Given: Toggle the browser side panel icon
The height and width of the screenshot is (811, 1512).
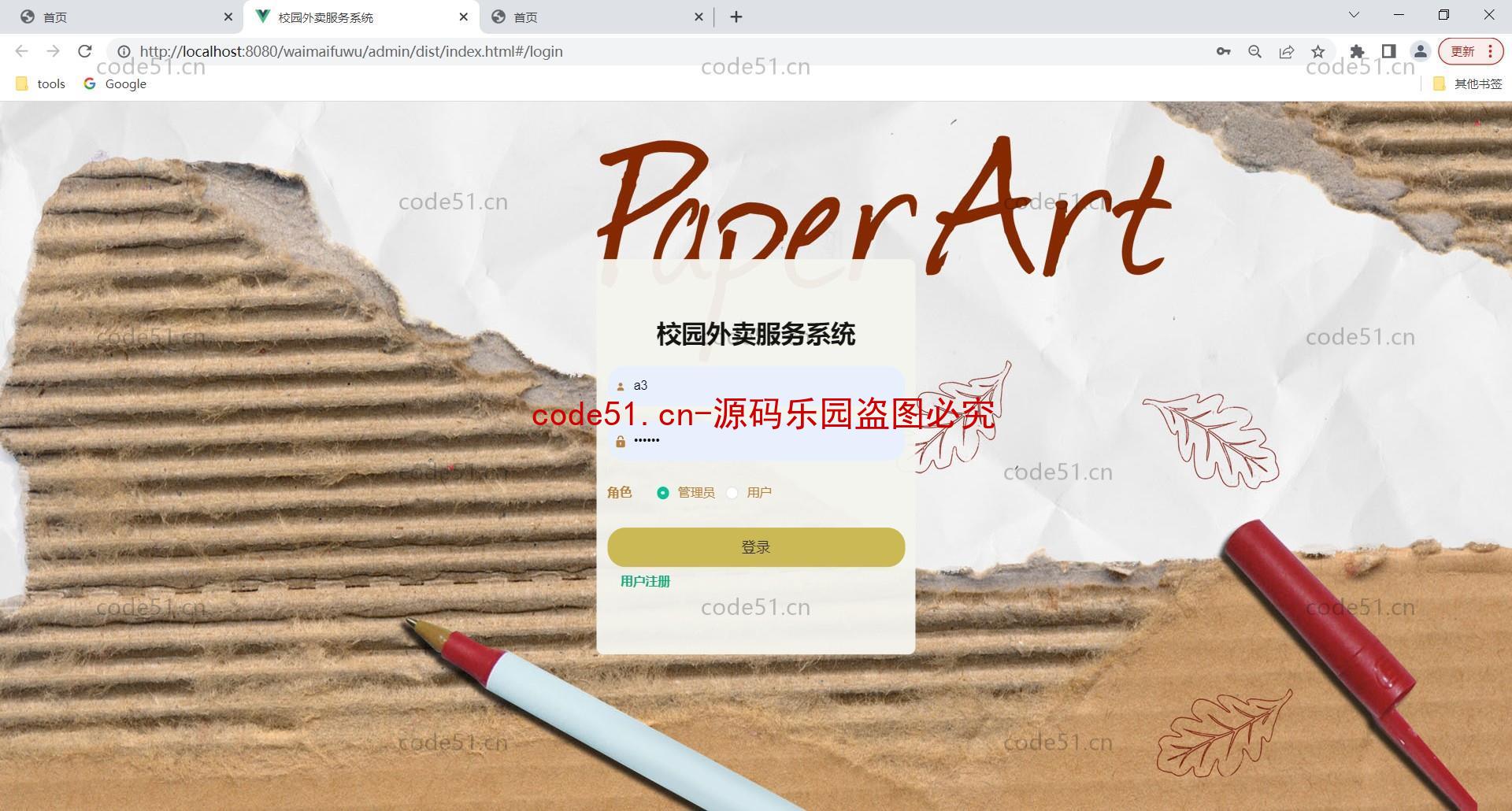Looking at the screenshot, I should coord(1388,51).
